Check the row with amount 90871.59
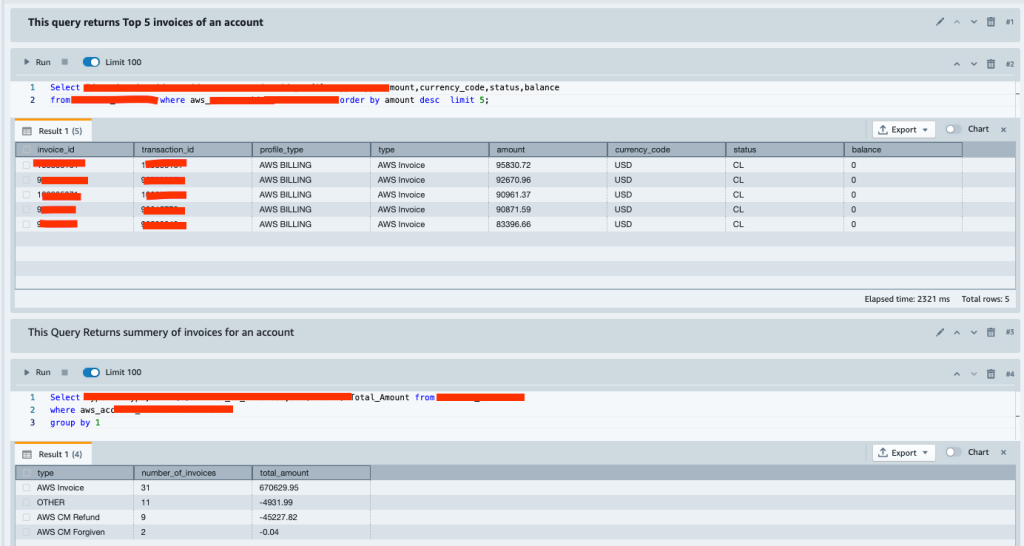The image size is (1024, 546). [x=26, y=209]
